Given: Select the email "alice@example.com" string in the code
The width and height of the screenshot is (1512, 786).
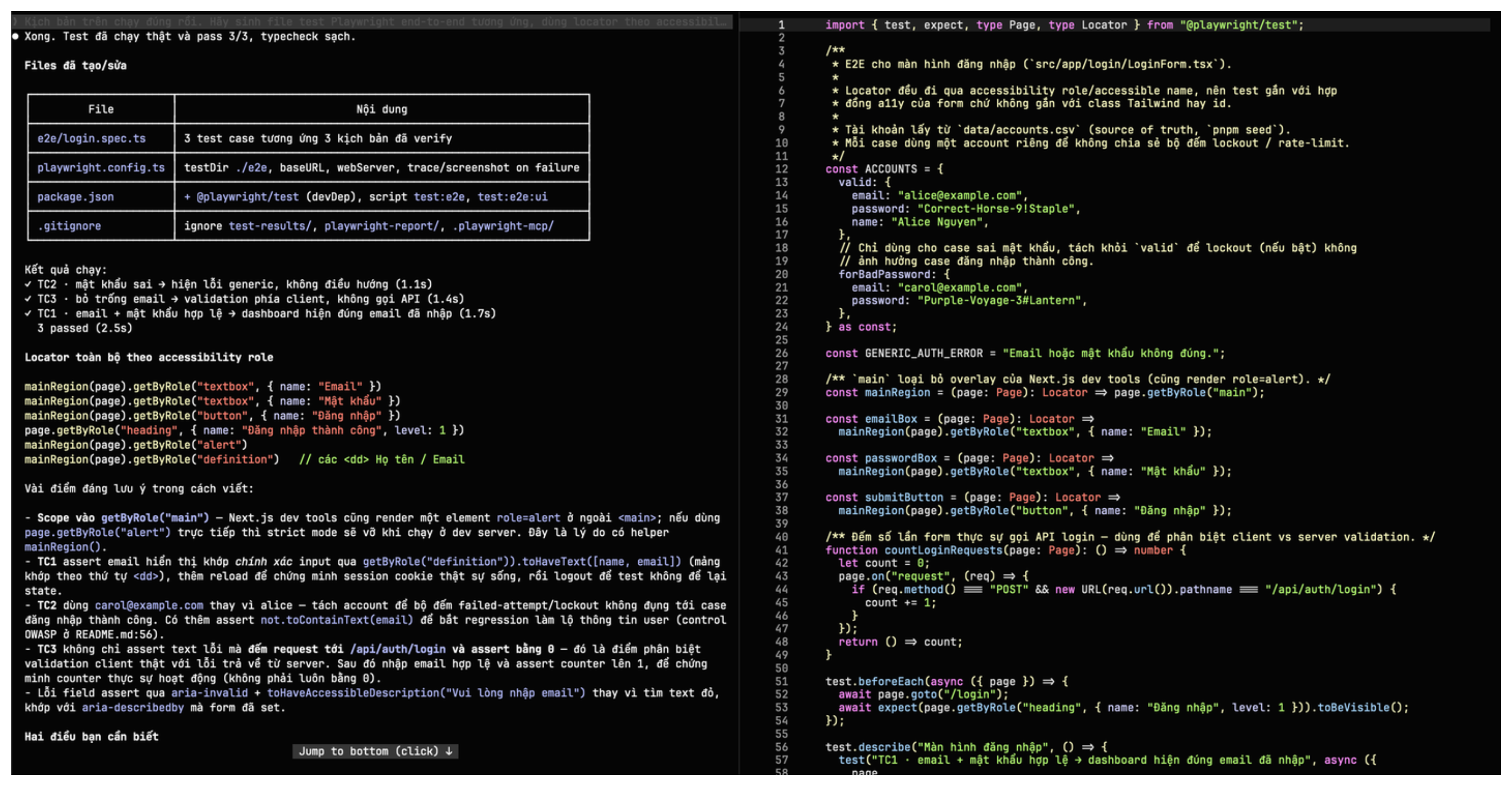Looking at the screenshot, I should click(960, 196).
